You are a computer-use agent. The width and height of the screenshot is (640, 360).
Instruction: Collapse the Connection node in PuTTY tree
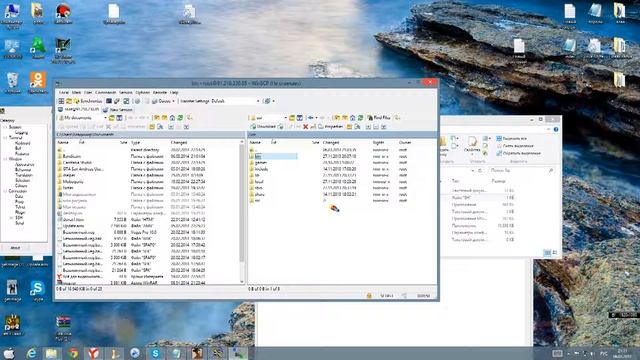[x=5, y=191]
